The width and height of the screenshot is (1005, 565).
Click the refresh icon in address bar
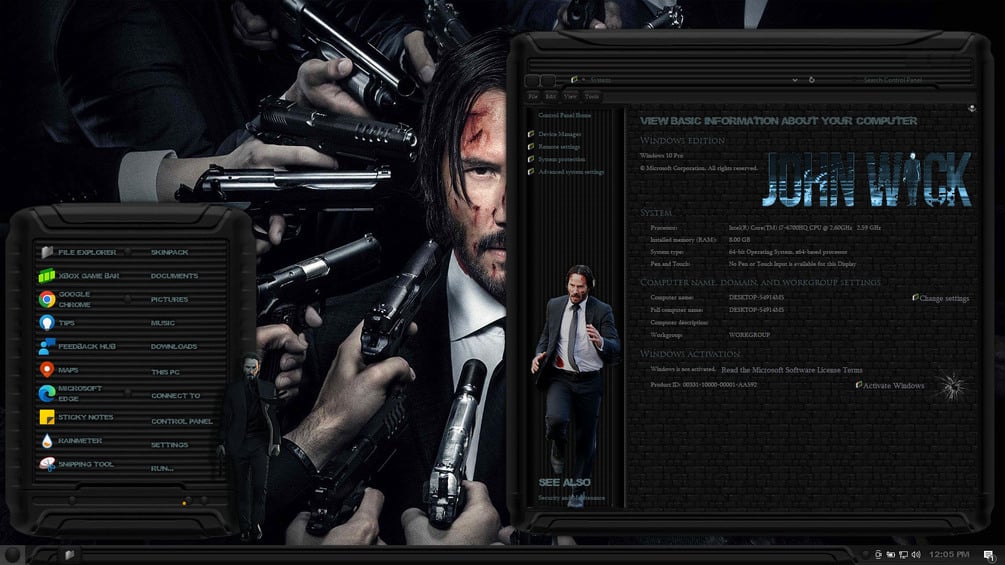(x=811, y=80)
